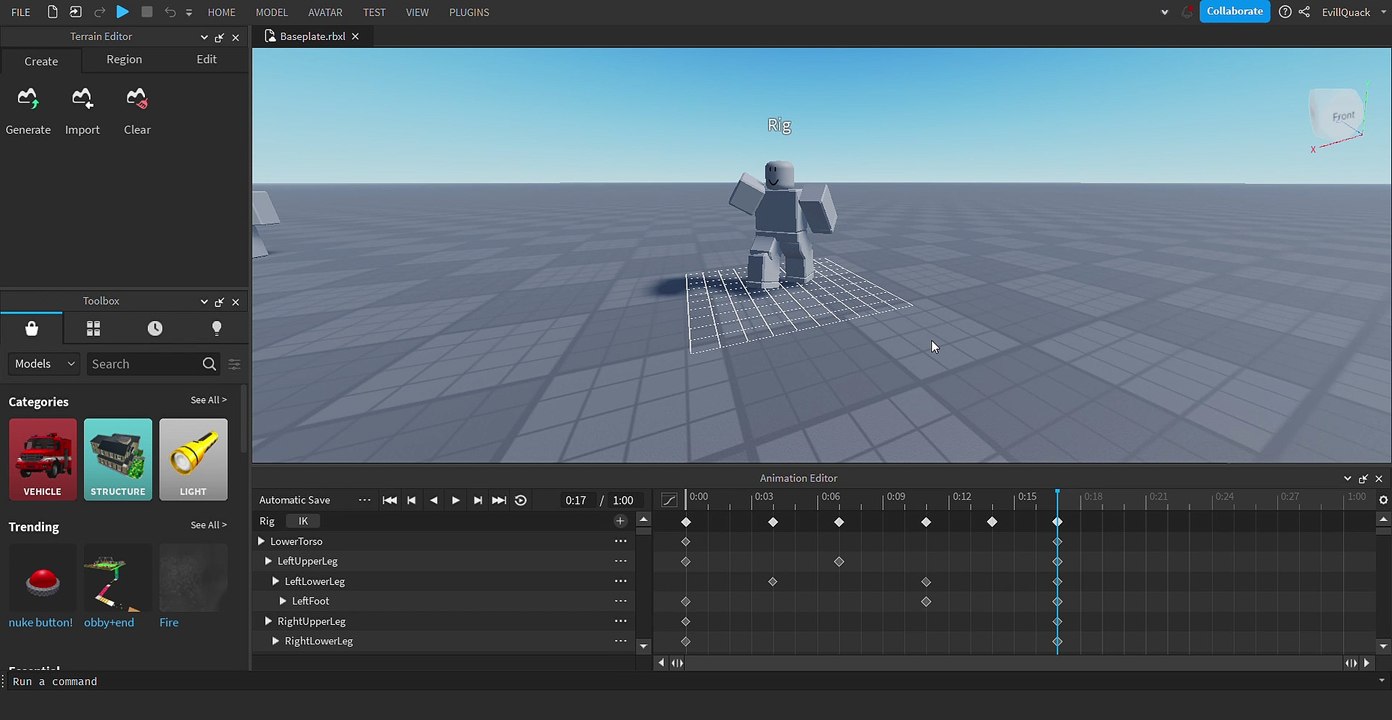Click the red notifications bell icon
The height and width of the screenshot is (720, 1392).
click(1187, 12)
